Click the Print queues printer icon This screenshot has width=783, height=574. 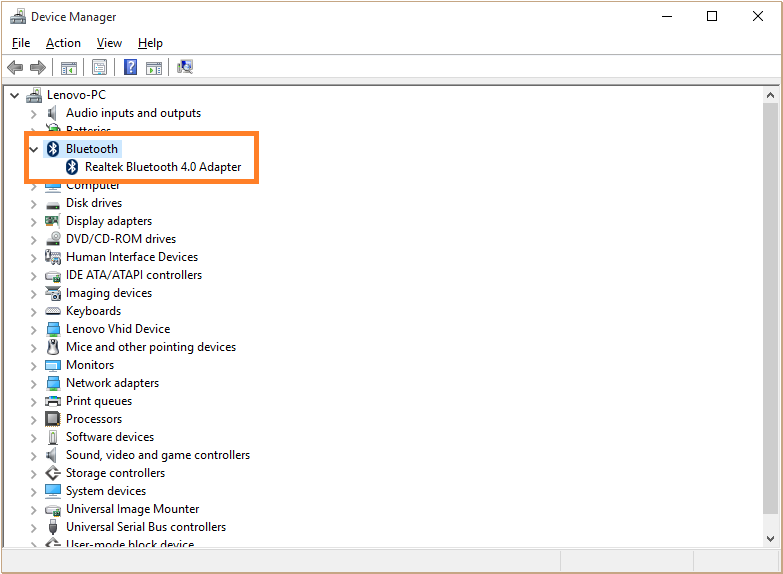(x=53, y=401)
